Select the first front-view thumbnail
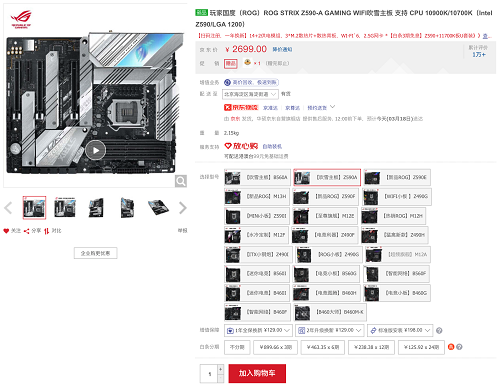This screenshot has height=387, width=500. 34,208
